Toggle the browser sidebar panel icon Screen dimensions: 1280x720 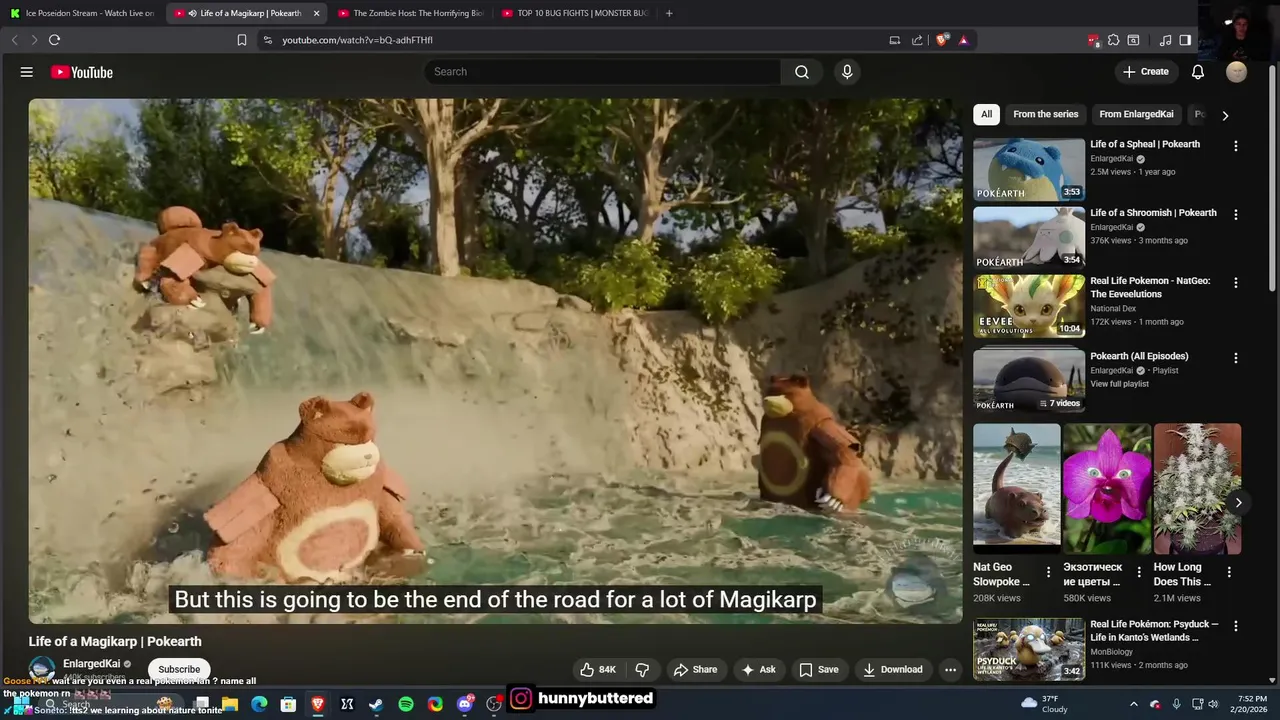pos(1185,40)
